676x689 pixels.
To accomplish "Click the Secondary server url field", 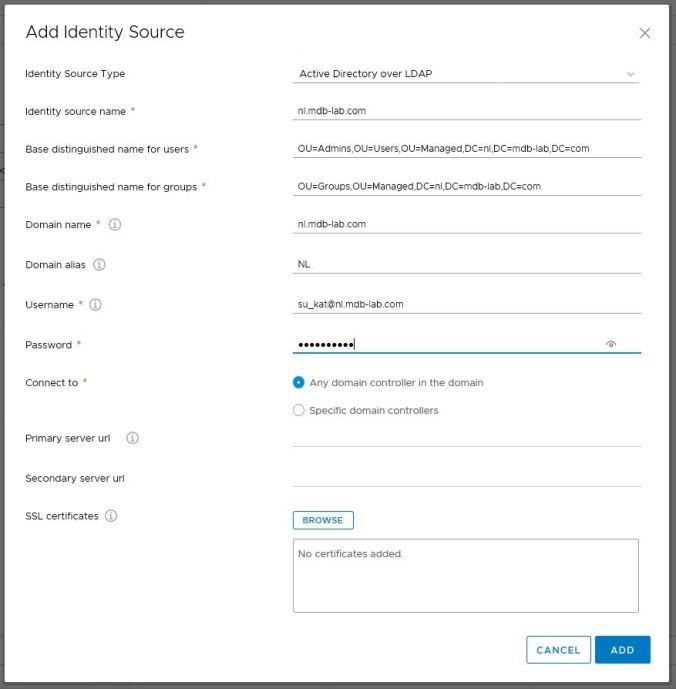I will (x=465, y=477).
